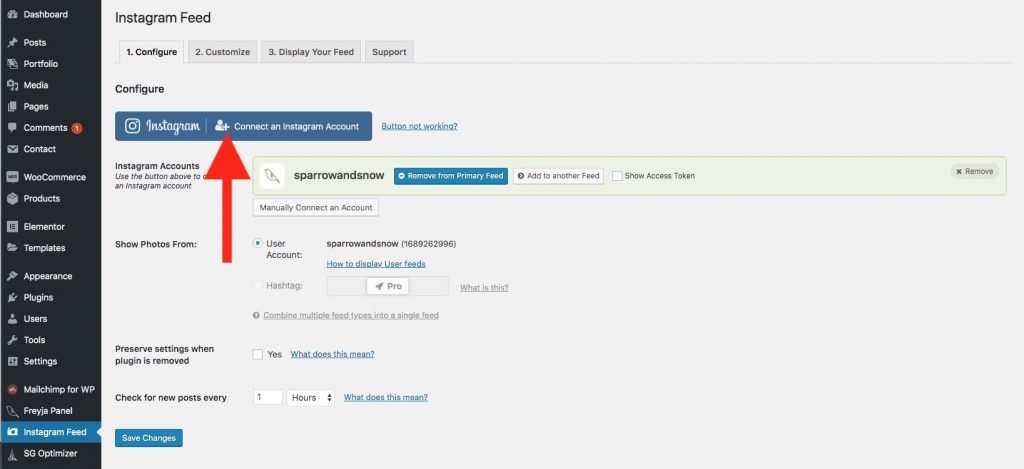Click the comments notification badge
Image resolution: width=1024 pixels, height=469 pixels.
76,128
